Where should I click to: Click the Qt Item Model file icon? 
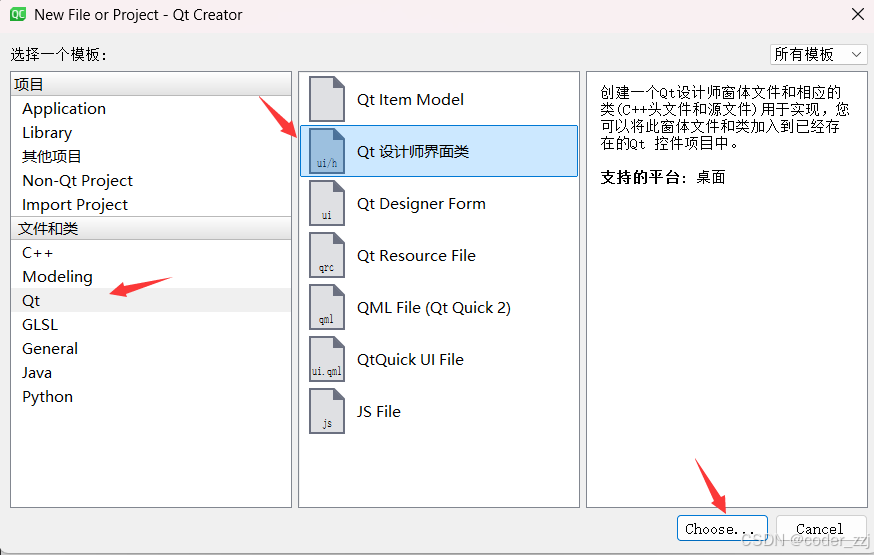[327, 99]
